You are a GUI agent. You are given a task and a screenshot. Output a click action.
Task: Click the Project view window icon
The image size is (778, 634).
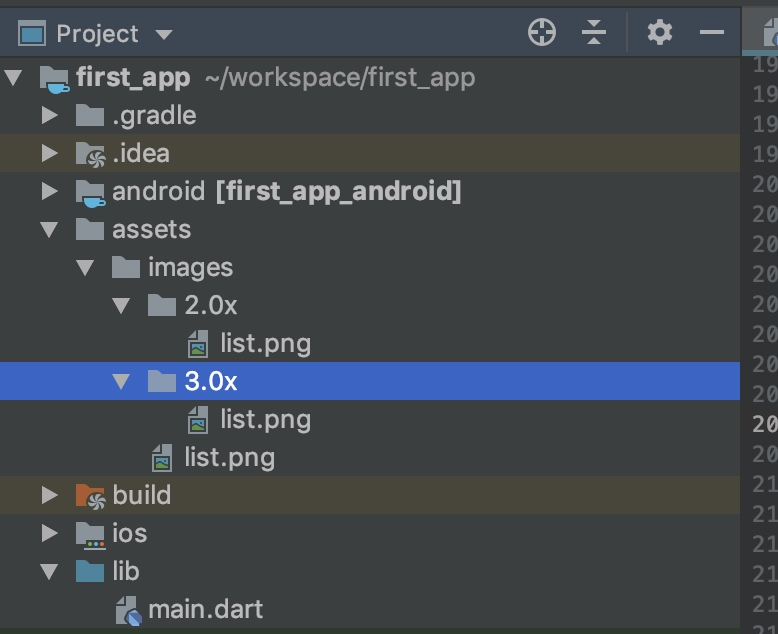point(32,33)
